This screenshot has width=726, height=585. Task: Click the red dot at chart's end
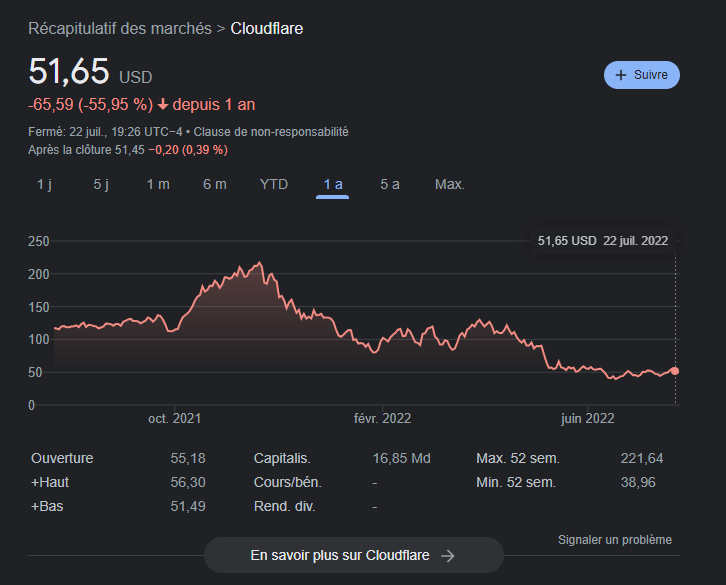(675, 371)
